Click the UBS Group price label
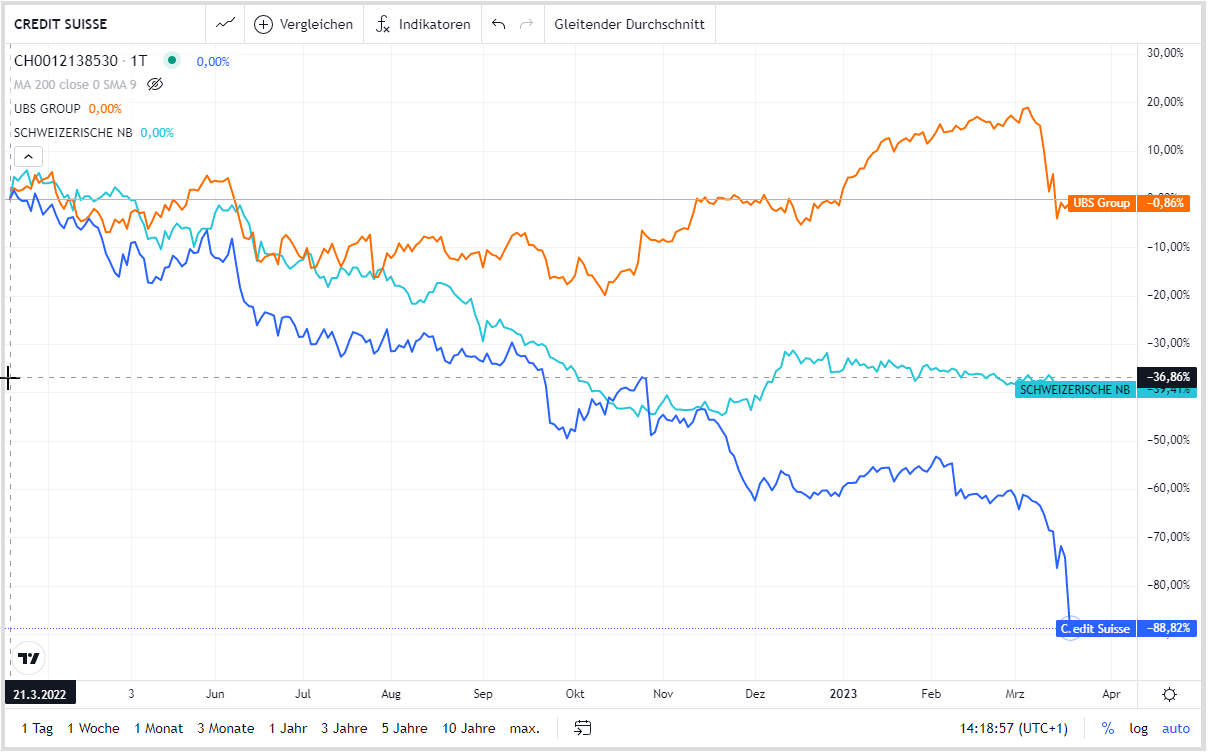 tap(1101, 203)
